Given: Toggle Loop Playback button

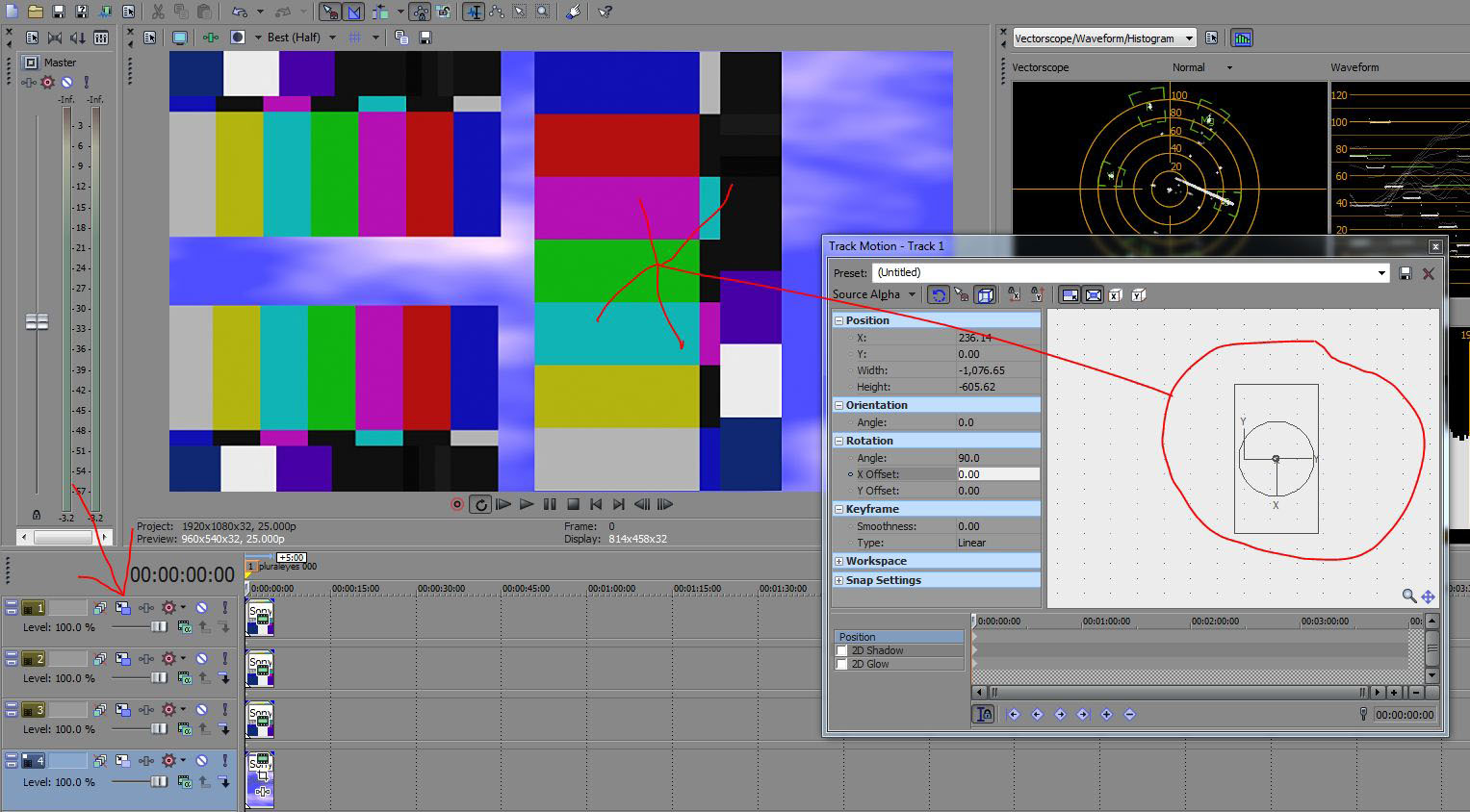Looking at the screenshot, I should [480, 504].
